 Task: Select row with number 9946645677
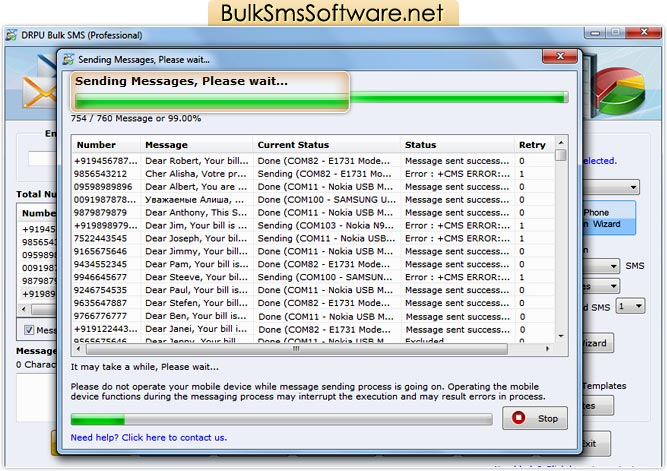pyautogui.click(x=313, y=277)
